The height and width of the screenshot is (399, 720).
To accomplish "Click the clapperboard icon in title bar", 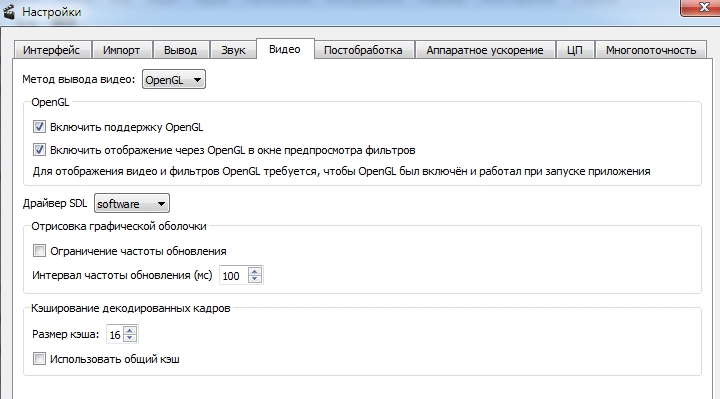I will [x=9, y=11].
